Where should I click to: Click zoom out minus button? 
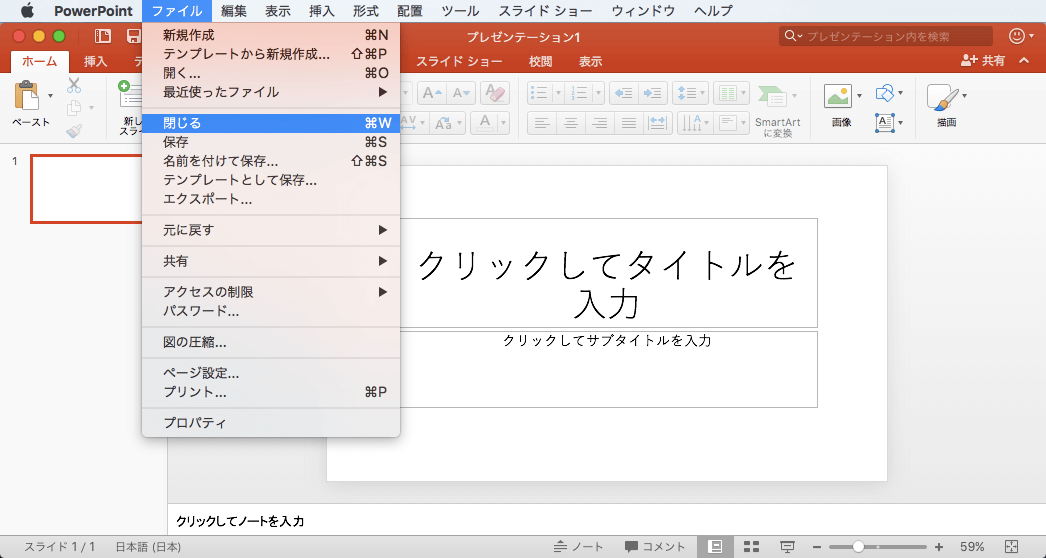click(x=816, y=547)
